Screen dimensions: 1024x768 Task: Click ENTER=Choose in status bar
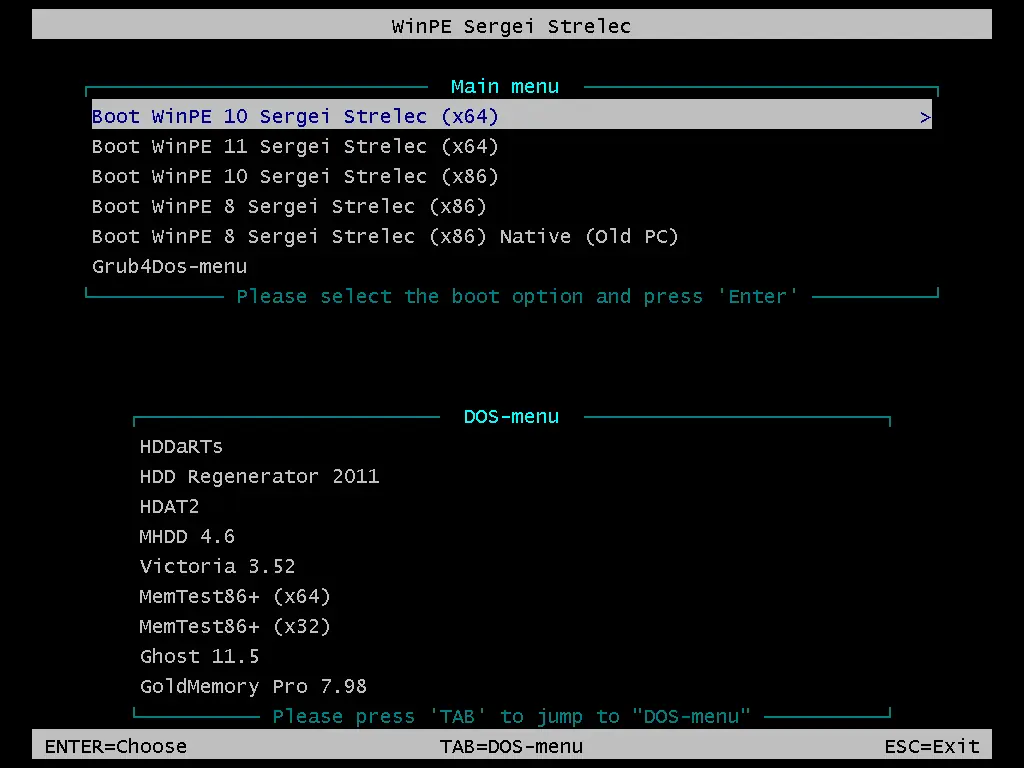point(116,746)
